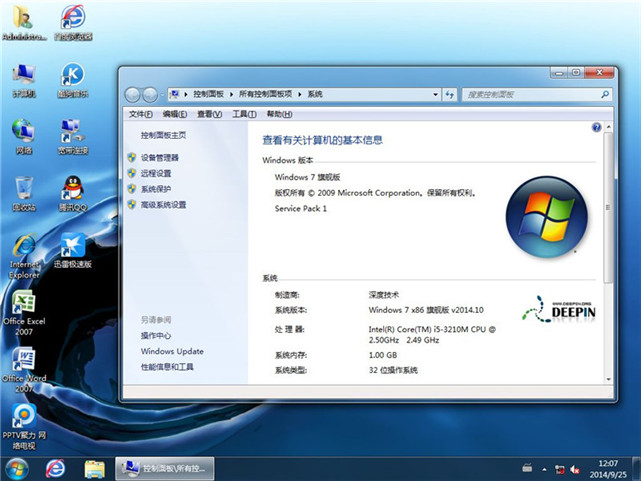The image size is (641, 481).
Task: Launch the 酷狗音乐 K icon shortcut
Action: 73,80
